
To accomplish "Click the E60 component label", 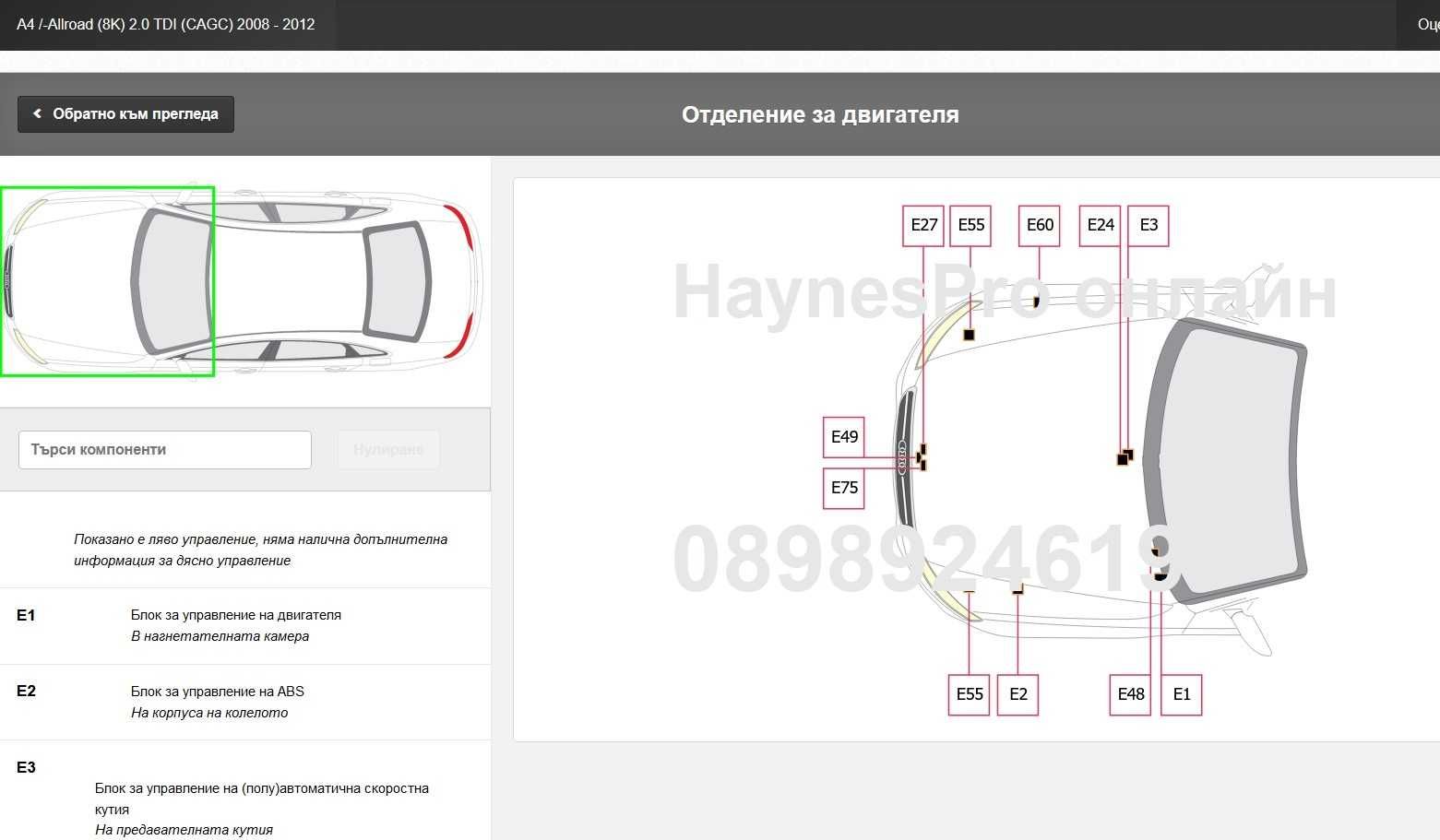I will tap(1040, 225).
